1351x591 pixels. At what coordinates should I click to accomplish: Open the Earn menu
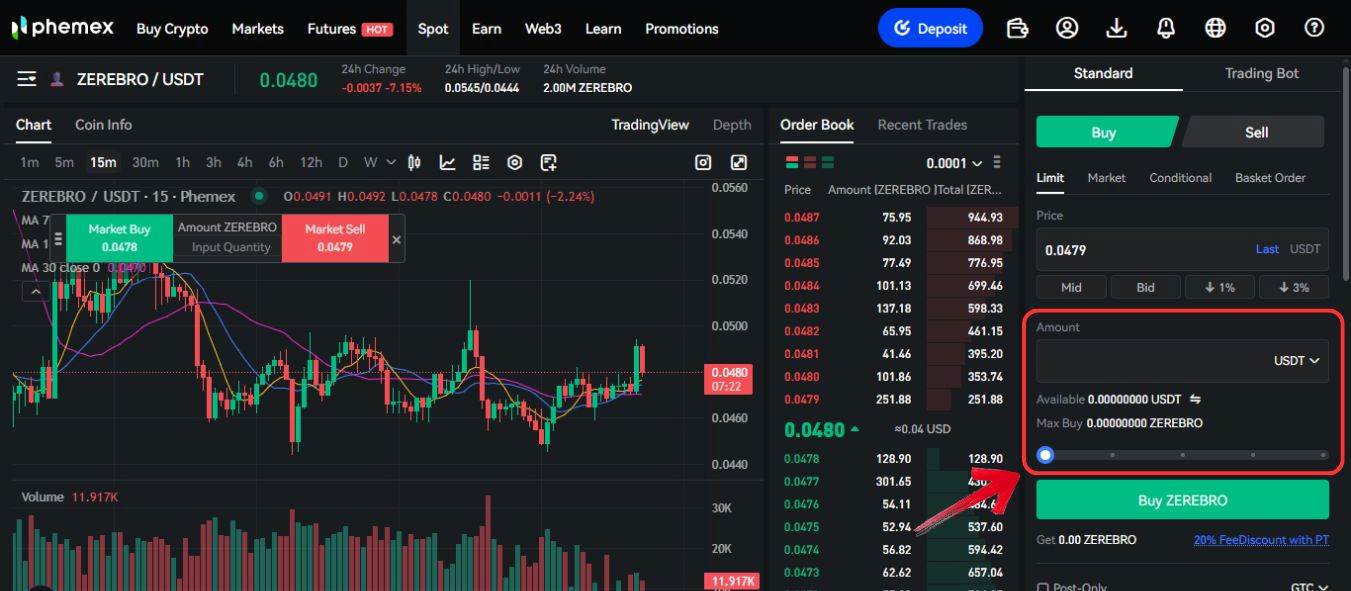[486, 29]
